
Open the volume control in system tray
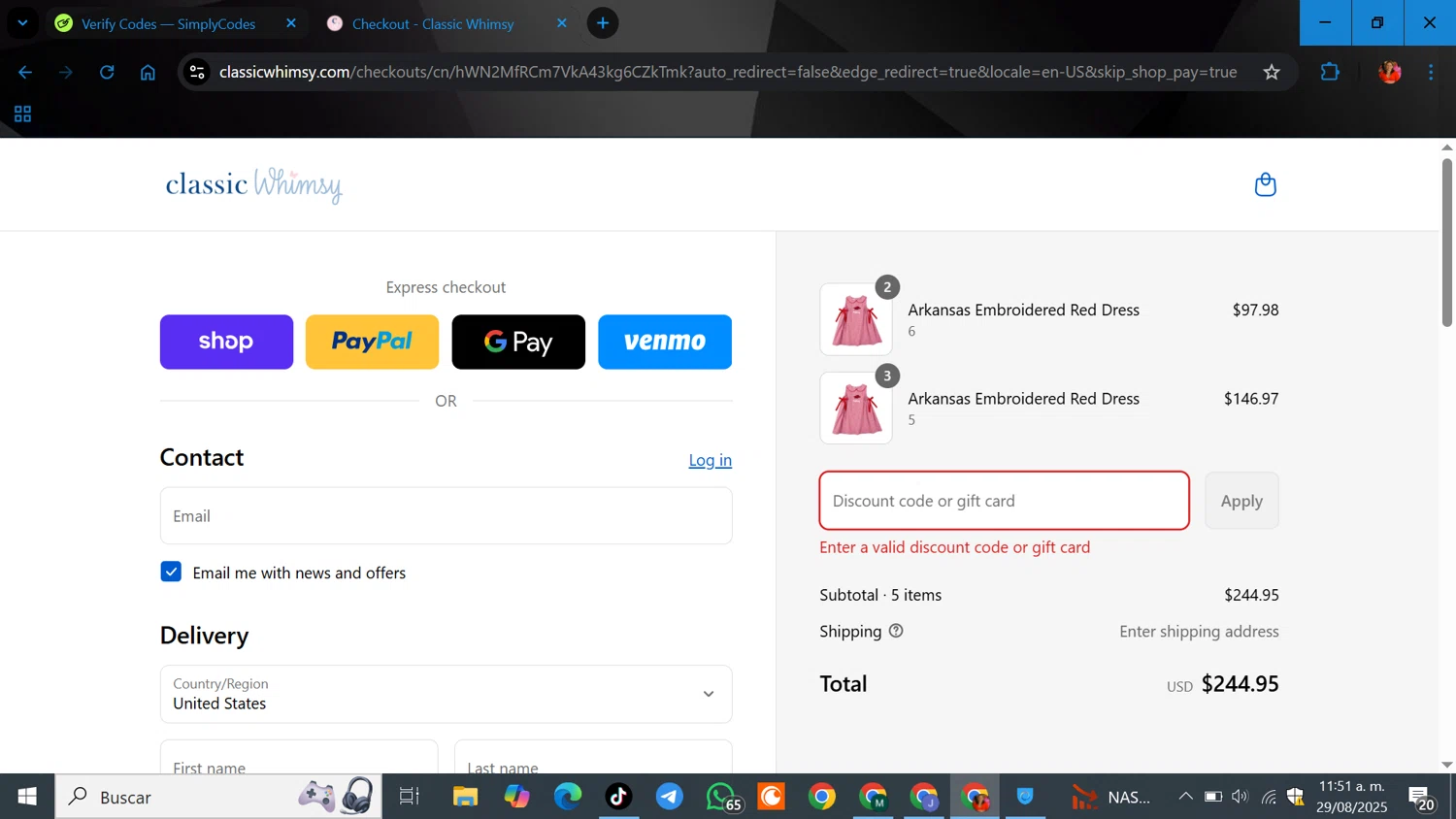tap(1240, 797)
